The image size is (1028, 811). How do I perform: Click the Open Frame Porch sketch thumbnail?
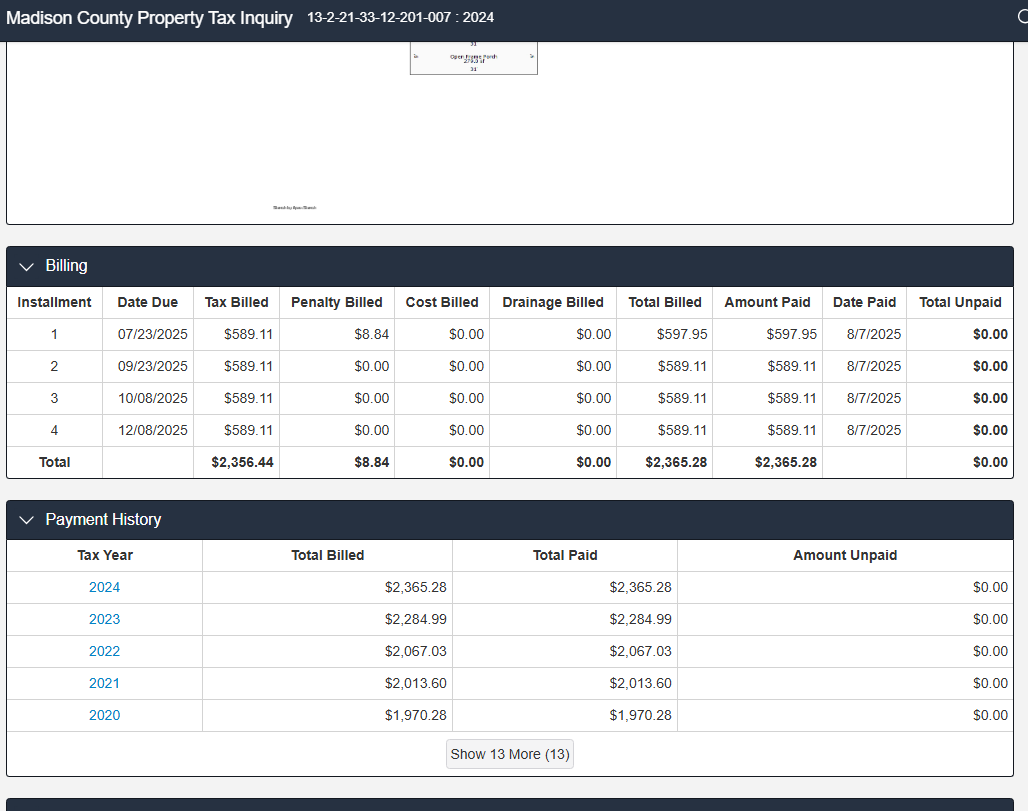[x=473, y=58]
